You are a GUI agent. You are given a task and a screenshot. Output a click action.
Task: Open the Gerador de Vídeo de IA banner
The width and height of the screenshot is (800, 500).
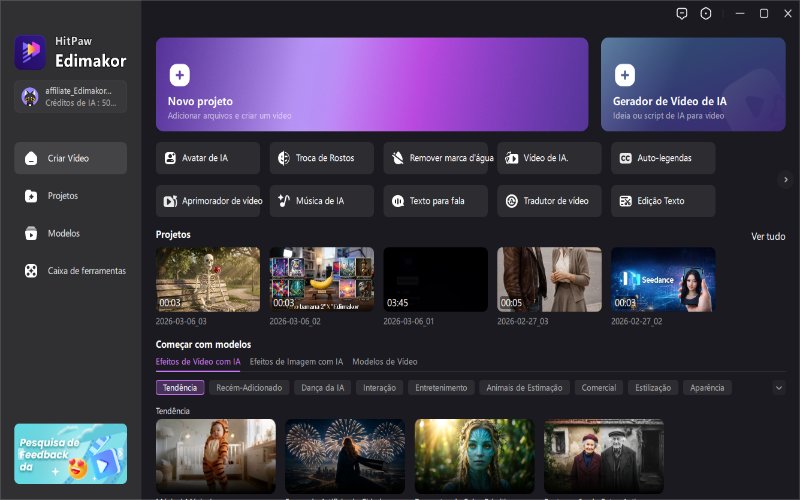(693, 84)
